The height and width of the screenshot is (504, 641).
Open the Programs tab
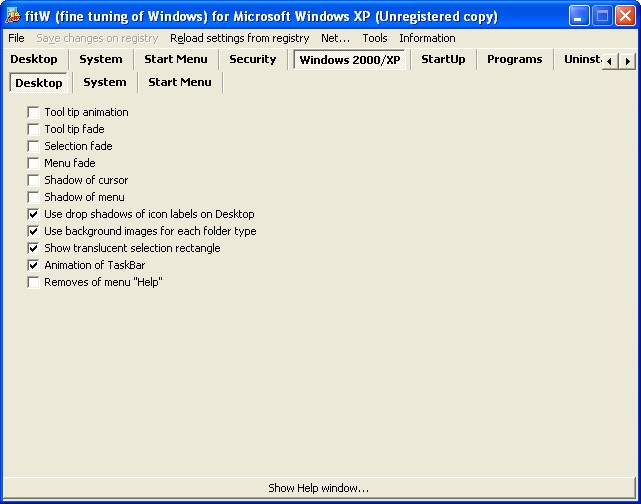pos(515,59)
